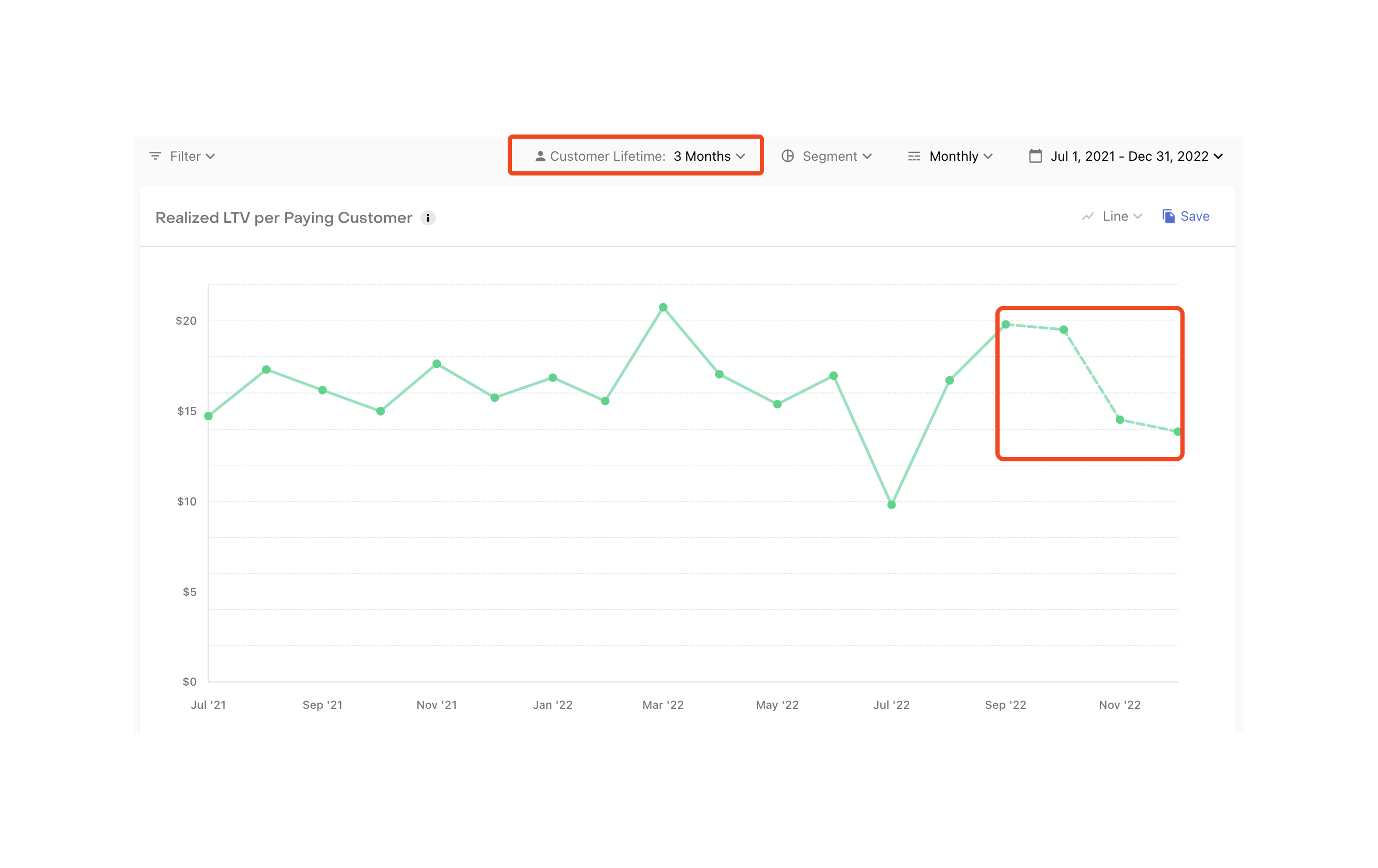Click the Save document icon
The height and width of the screenshot is (868, 1378).
pyautogui.click(x=1168, y=216)
